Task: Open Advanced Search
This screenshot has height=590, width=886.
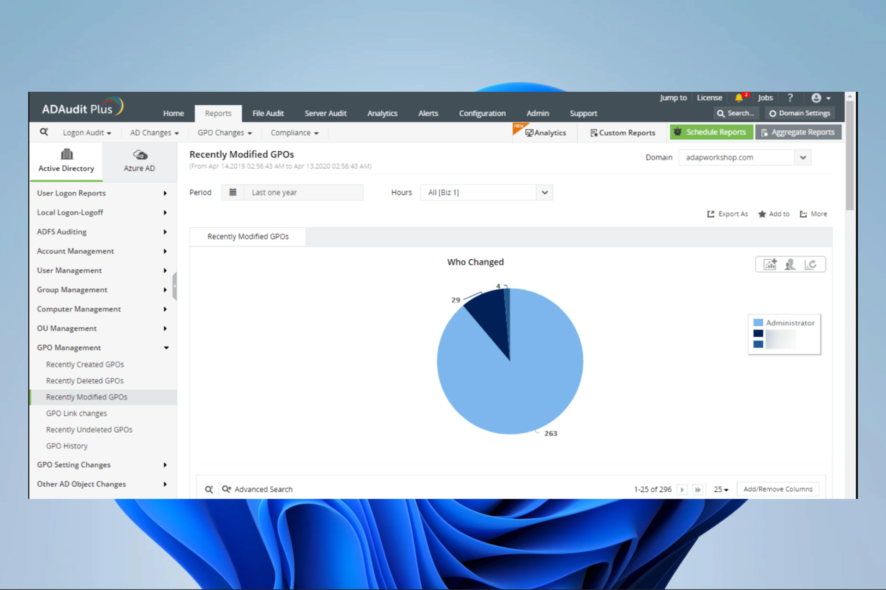Action: click(258, 489)
